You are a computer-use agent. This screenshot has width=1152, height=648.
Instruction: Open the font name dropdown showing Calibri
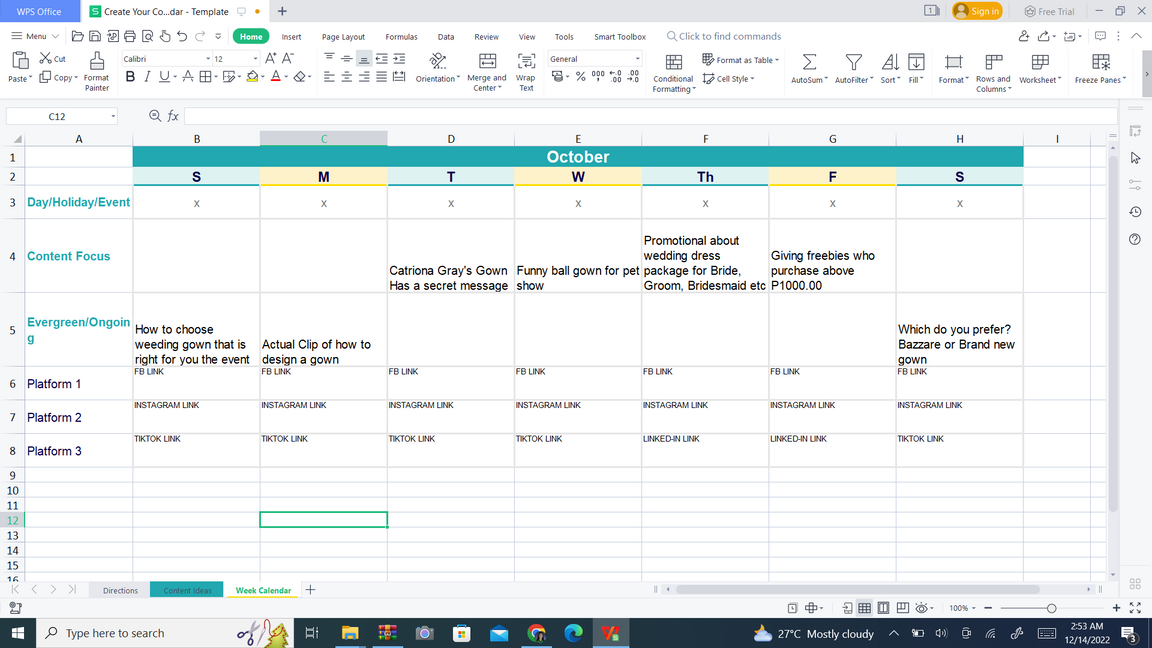click(208, 59)
